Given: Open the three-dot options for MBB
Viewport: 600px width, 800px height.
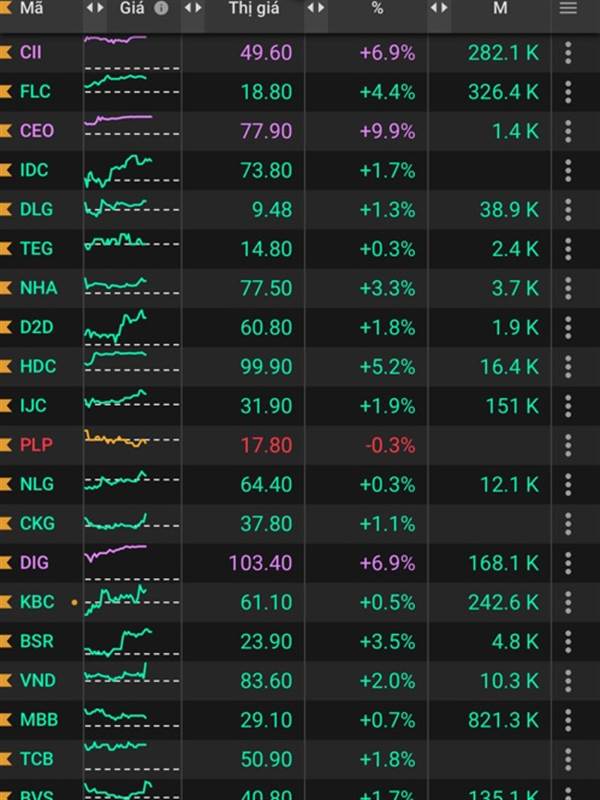Looking at the screenshot, I should [568, 720].
